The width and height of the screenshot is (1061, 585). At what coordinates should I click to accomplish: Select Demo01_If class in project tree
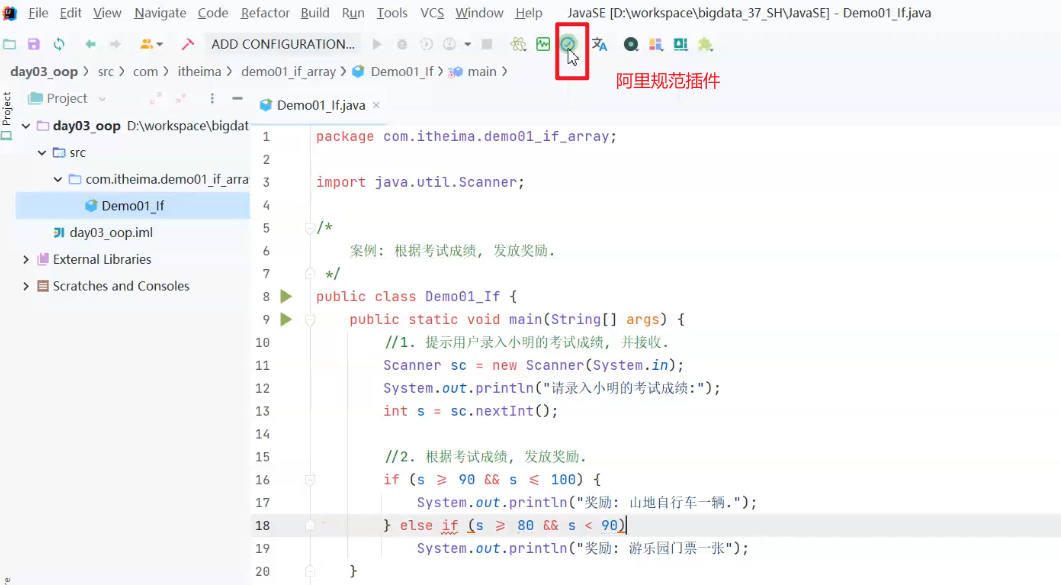point(133,206)
